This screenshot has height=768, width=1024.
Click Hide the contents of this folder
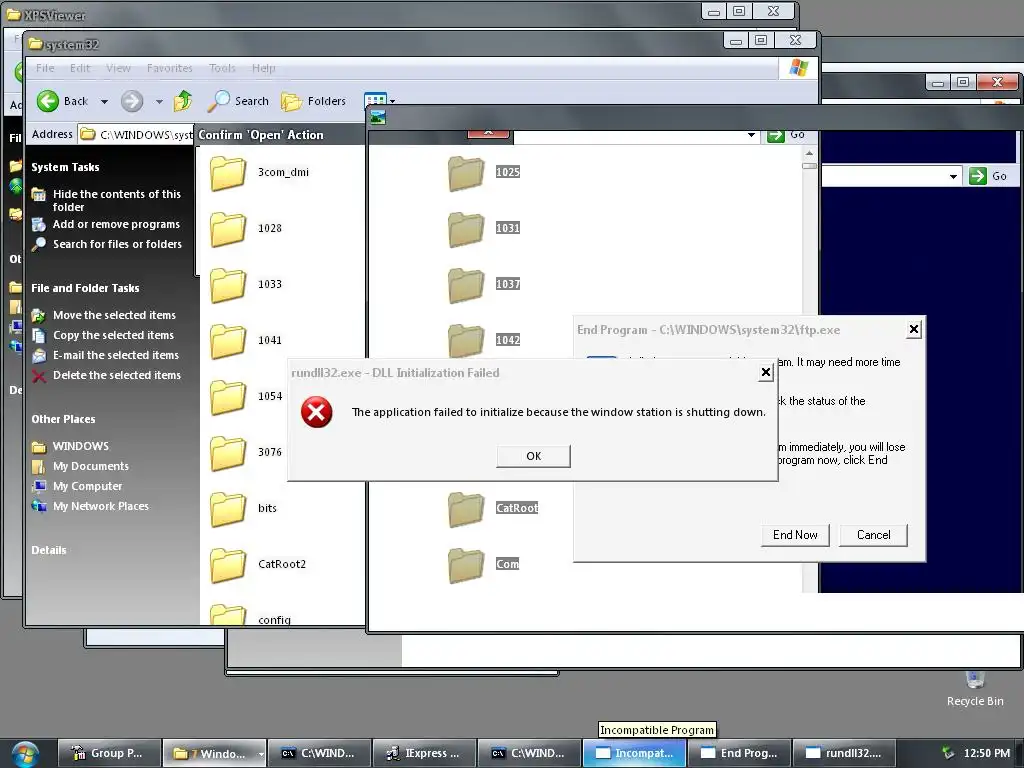click(116, 200)
